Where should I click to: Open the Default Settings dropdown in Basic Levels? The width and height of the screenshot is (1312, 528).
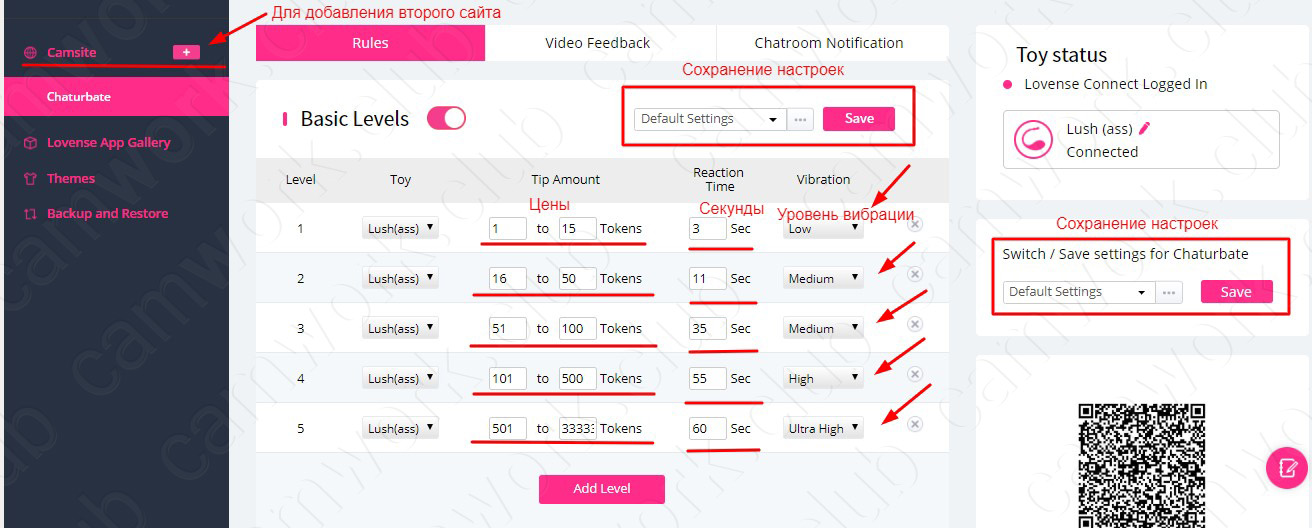point(710,119)
